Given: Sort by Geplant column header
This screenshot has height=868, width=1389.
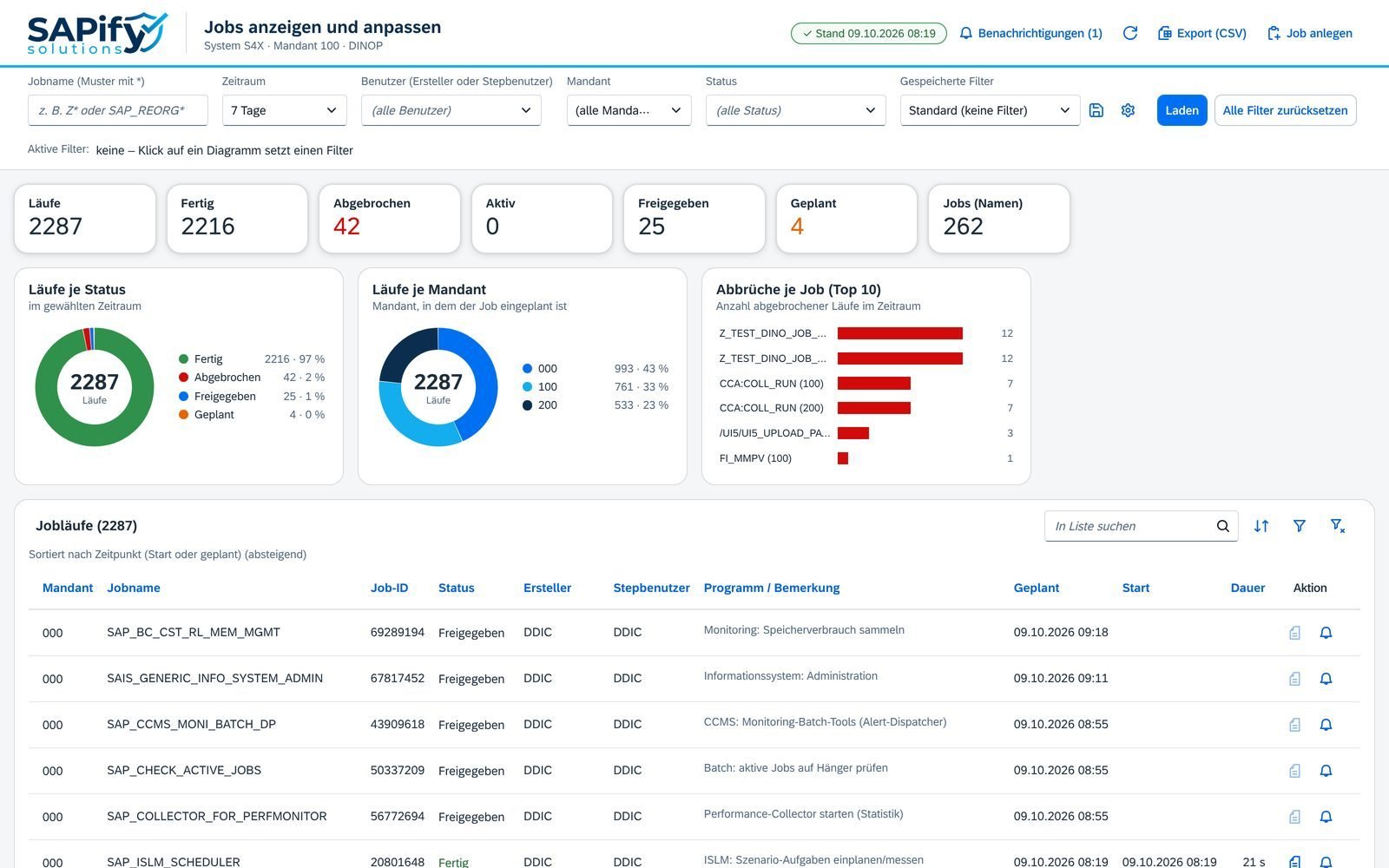Looking at the screenshot, I should pos(1037,588).
